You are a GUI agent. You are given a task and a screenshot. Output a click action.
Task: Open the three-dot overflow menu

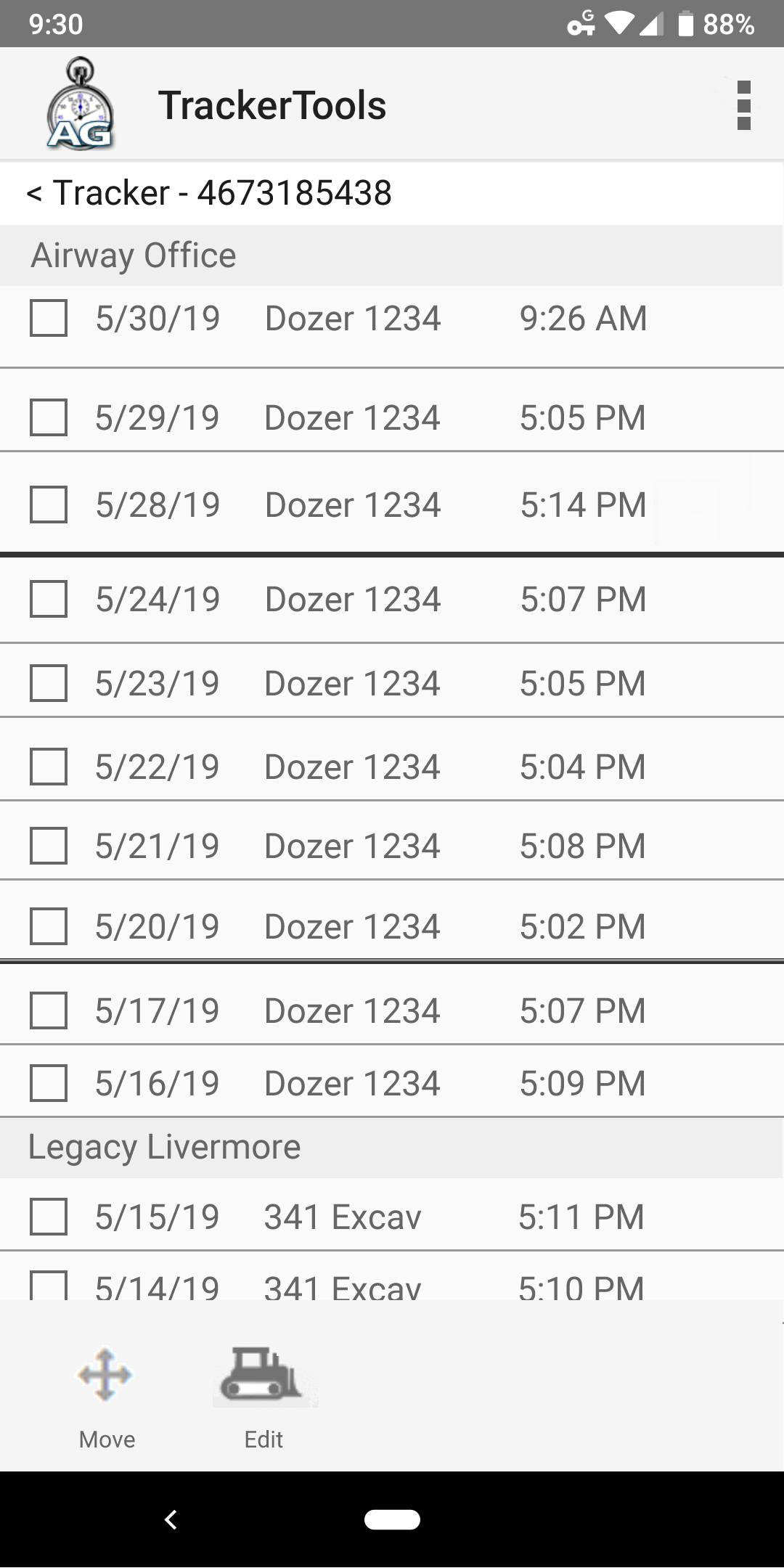(x=743, y=106)
